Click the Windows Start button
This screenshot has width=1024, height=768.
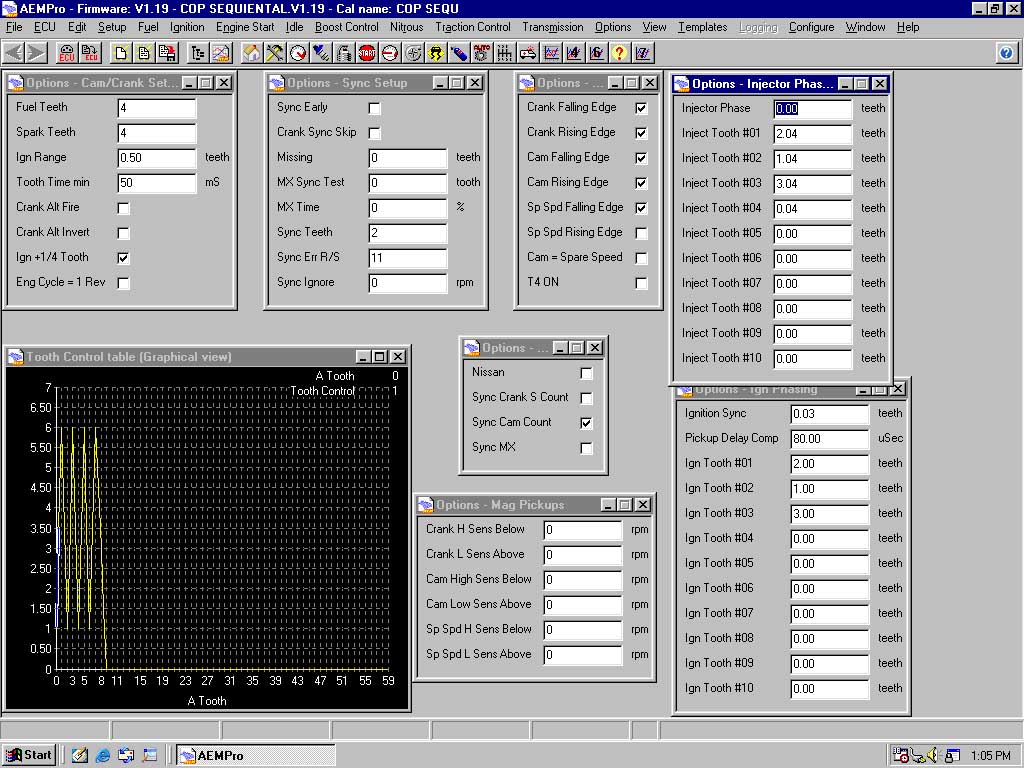(28, 755)
